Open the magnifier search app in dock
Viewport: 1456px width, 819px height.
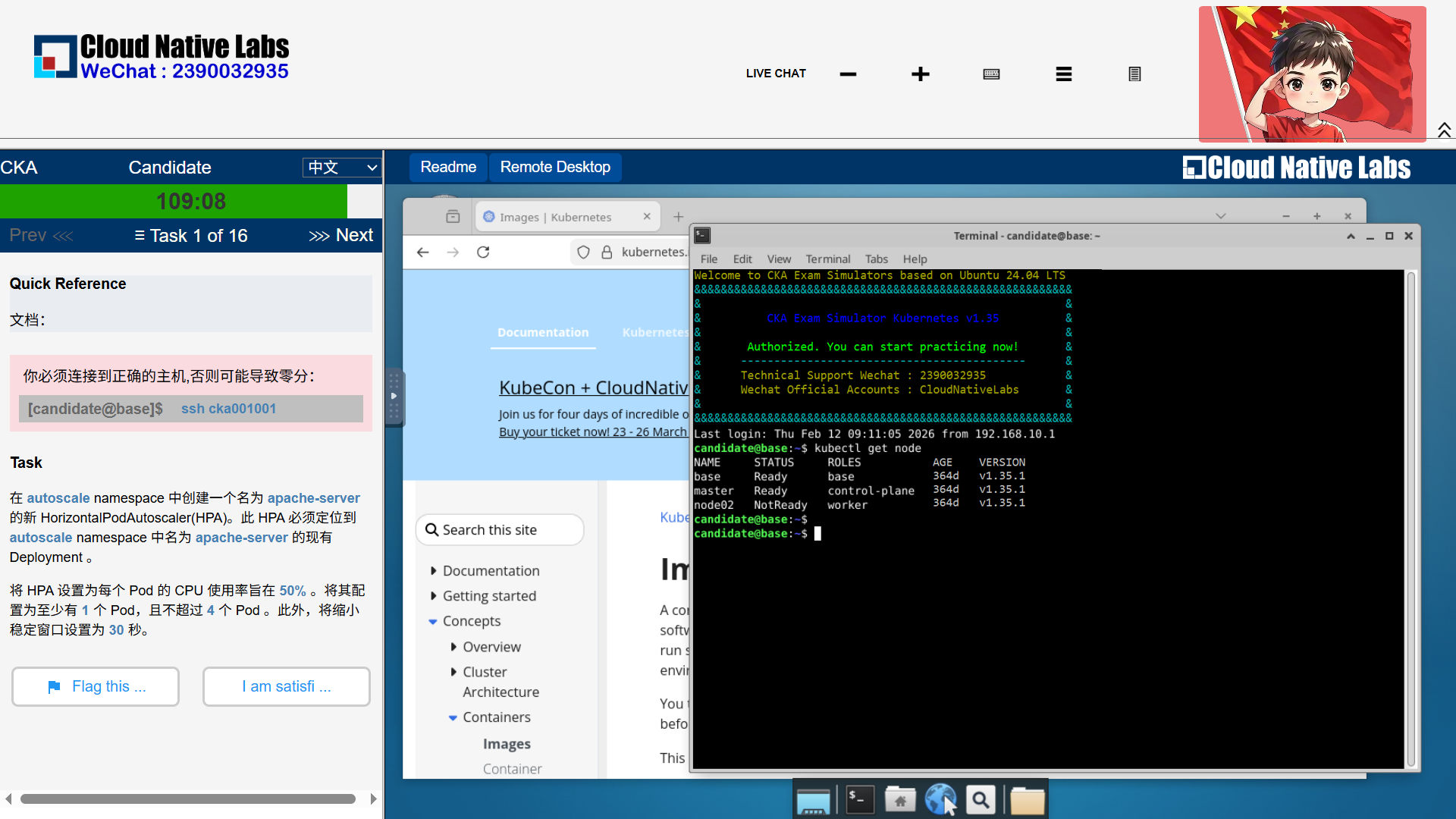981,799
